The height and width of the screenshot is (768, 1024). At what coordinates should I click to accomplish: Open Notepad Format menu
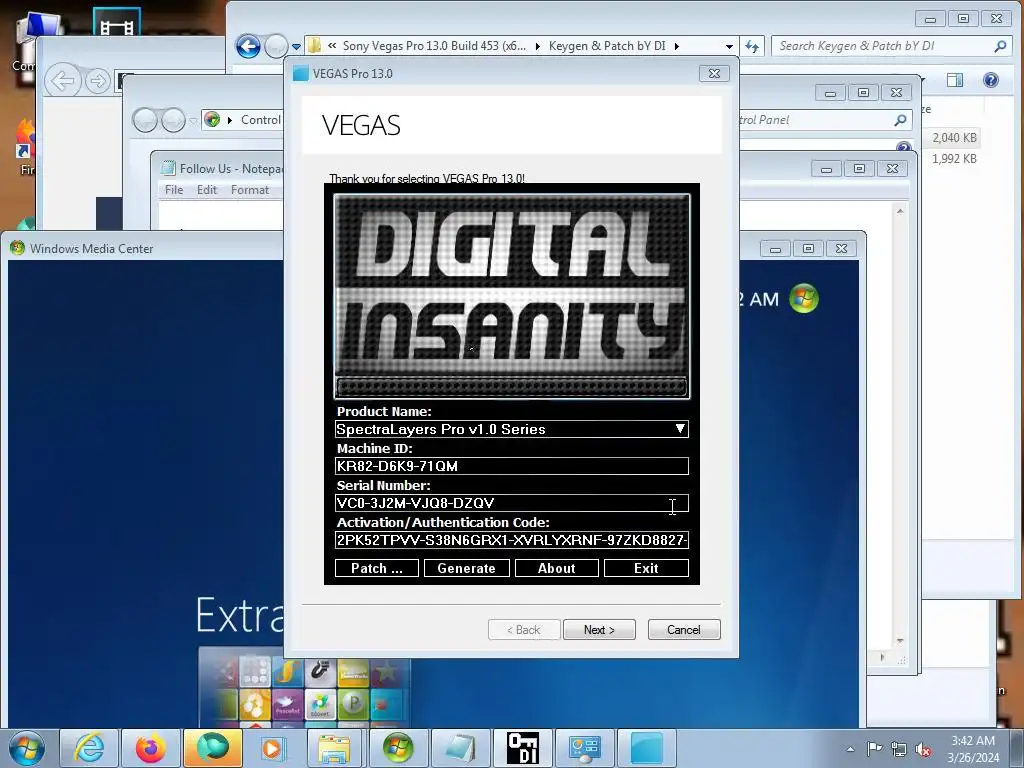(x=249, y=190)
